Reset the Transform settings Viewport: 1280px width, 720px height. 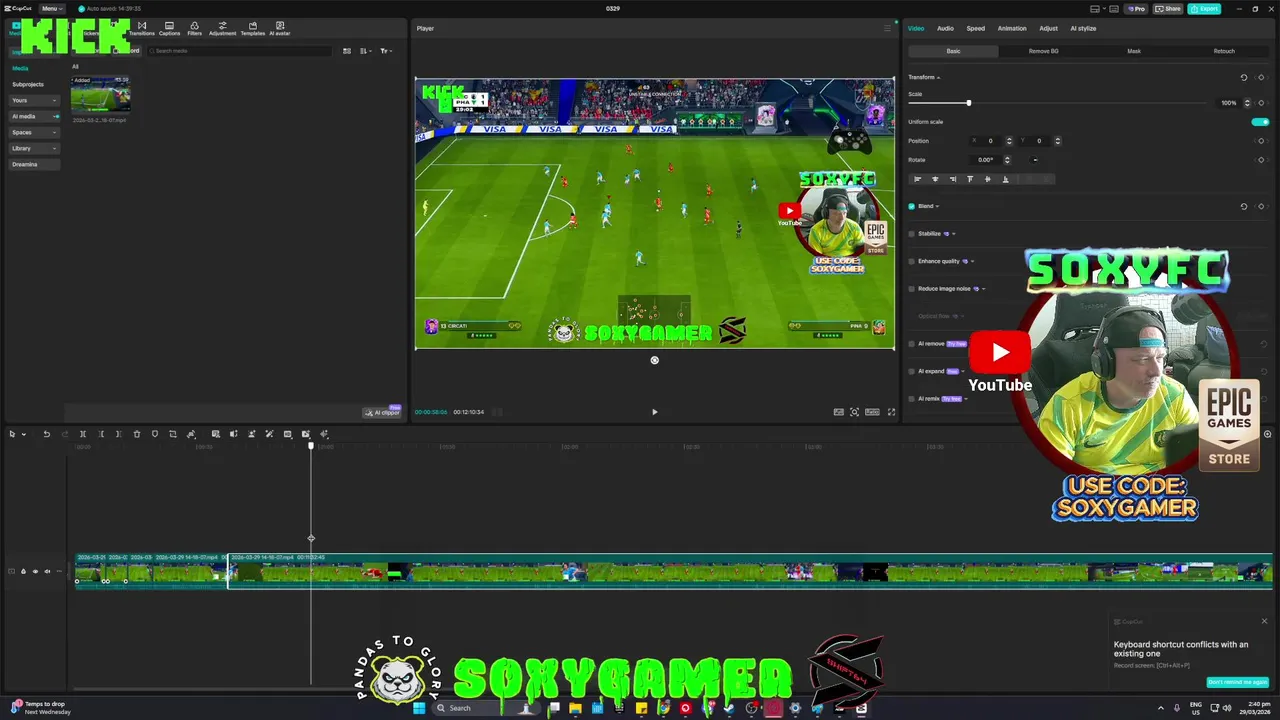[x=1244, y=77]
